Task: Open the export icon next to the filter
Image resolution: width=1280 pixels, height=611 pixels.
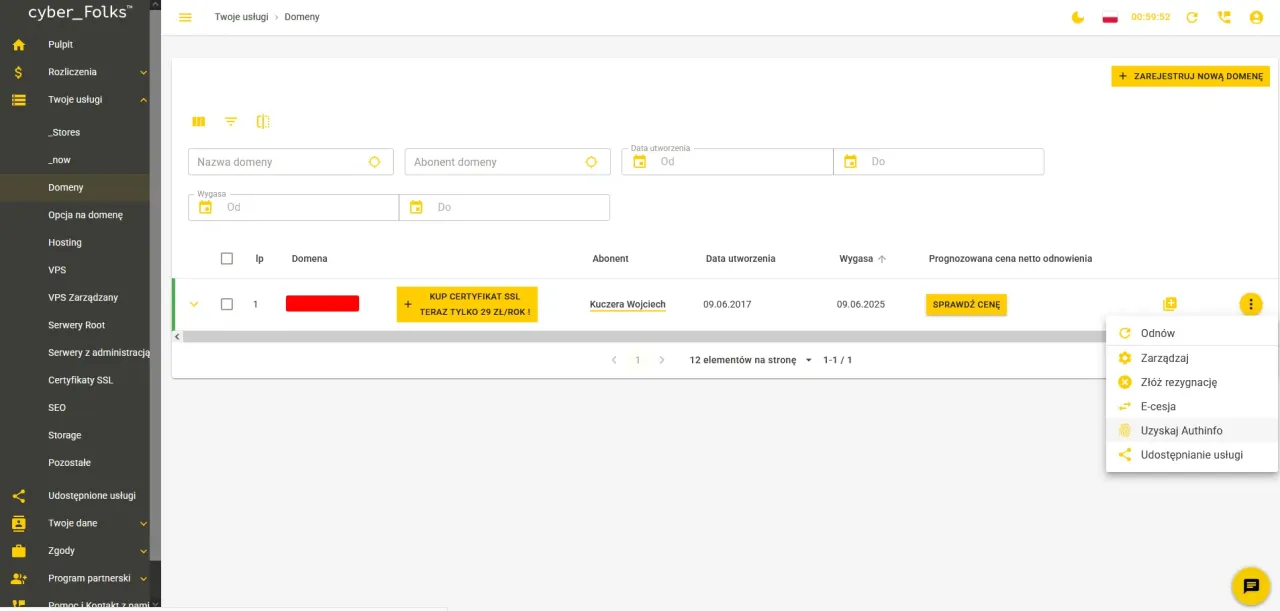Action: pyautogui.click(x=263, y=121)
